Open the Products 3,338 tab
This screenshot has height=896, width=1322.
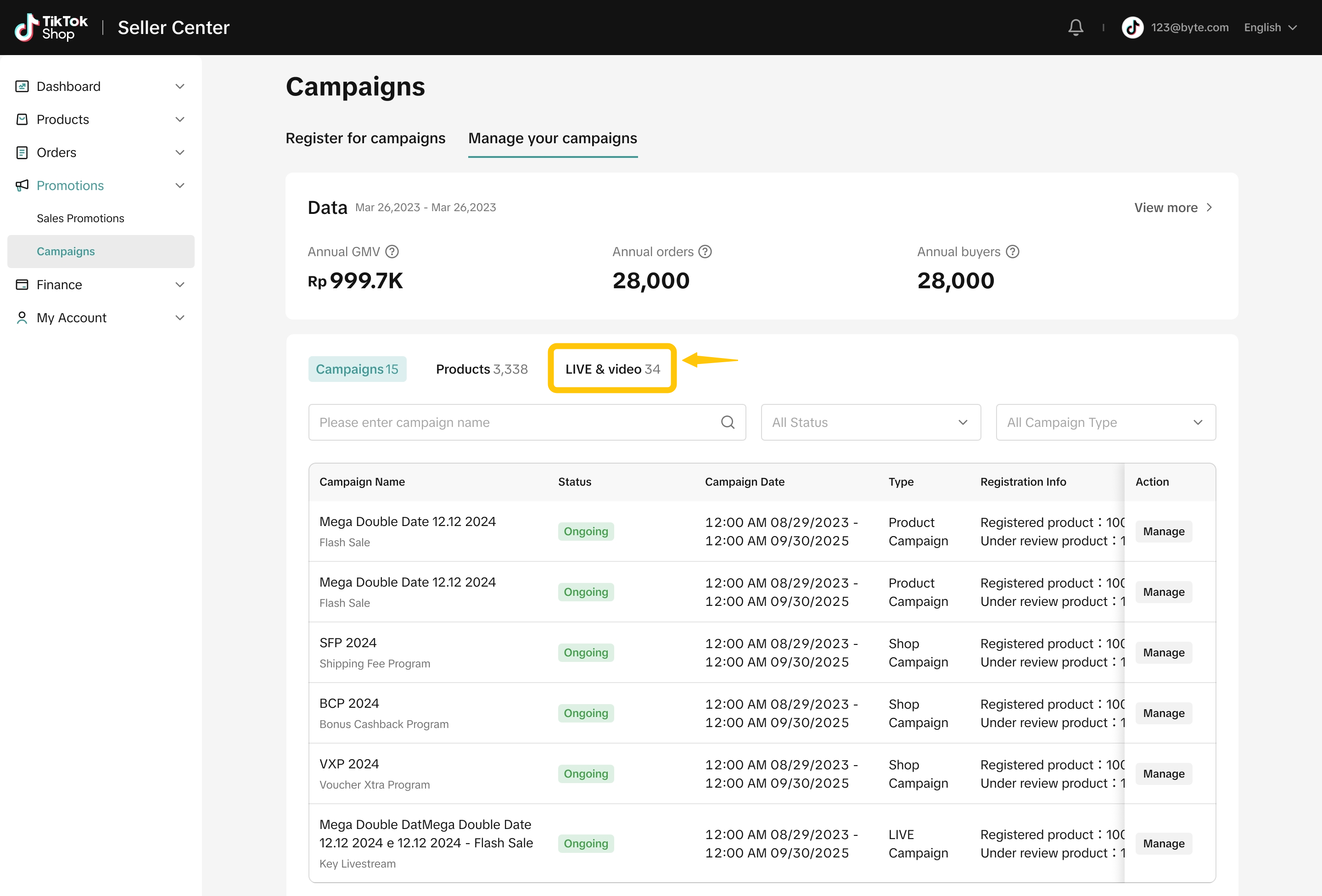click(x=481, y=369)
